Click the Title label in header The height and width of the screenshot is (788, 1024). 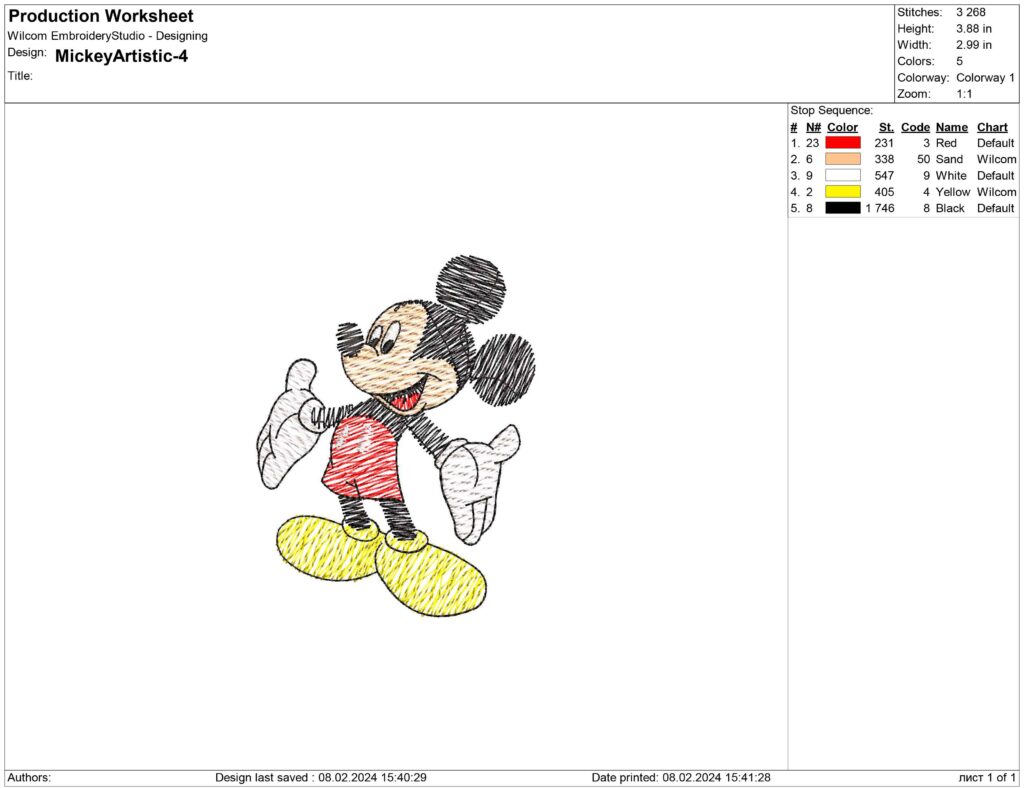pyautogui.click(x=20, y=76)
